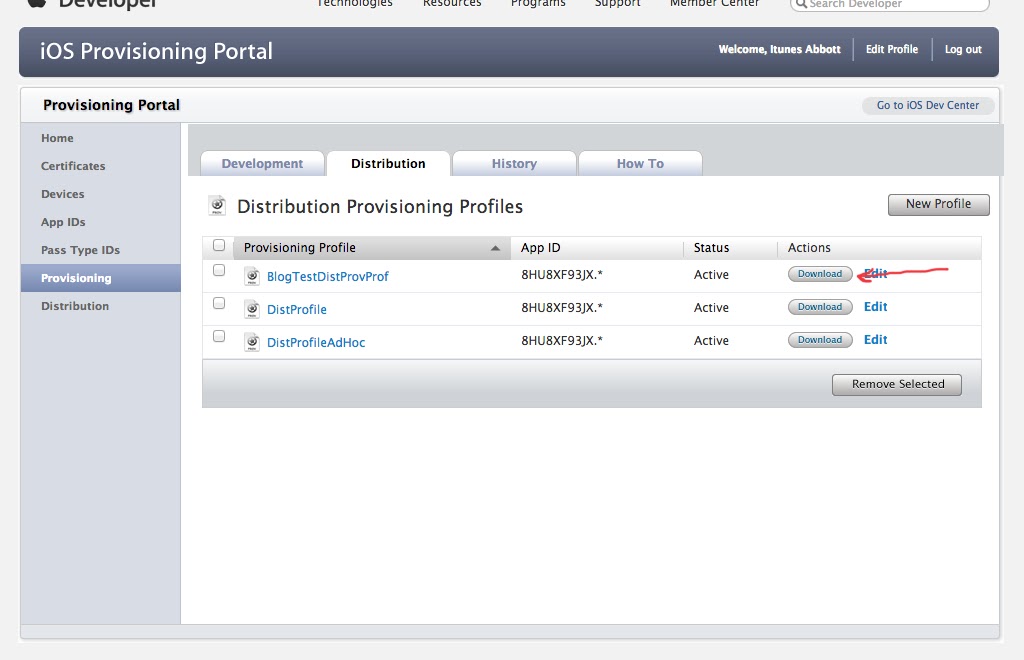Click the DistProfile provisioning file icon
The width and height of the screenshot is (1024, 660).
252,309
